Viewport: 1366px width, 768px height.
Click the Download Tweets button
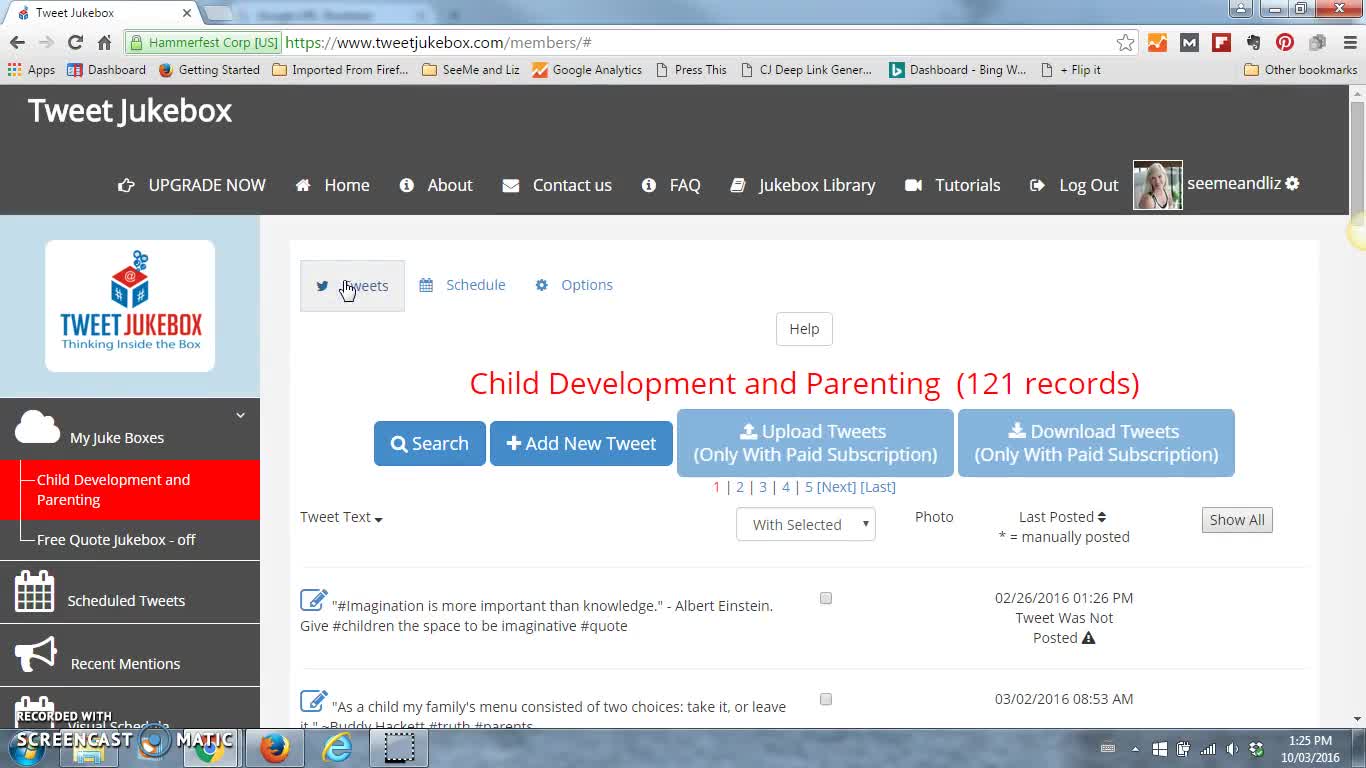[x=1096, y=443]
